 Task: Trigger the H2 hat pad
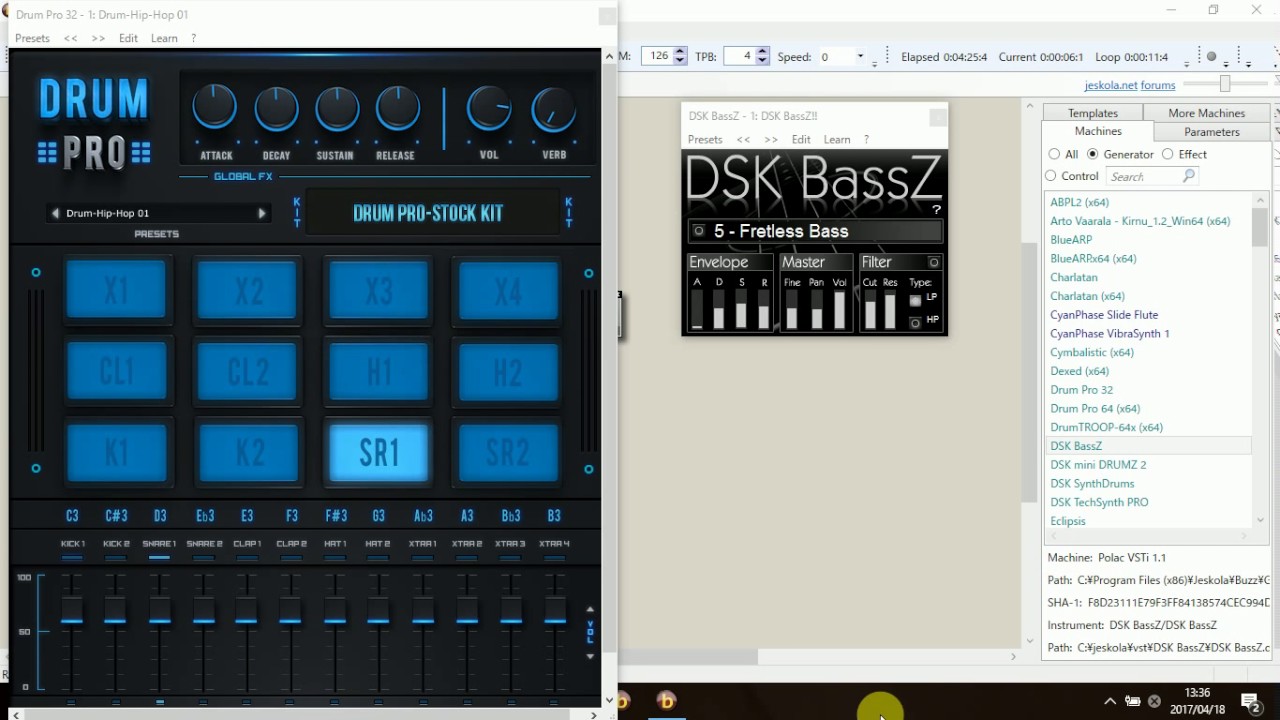point(508,372)
